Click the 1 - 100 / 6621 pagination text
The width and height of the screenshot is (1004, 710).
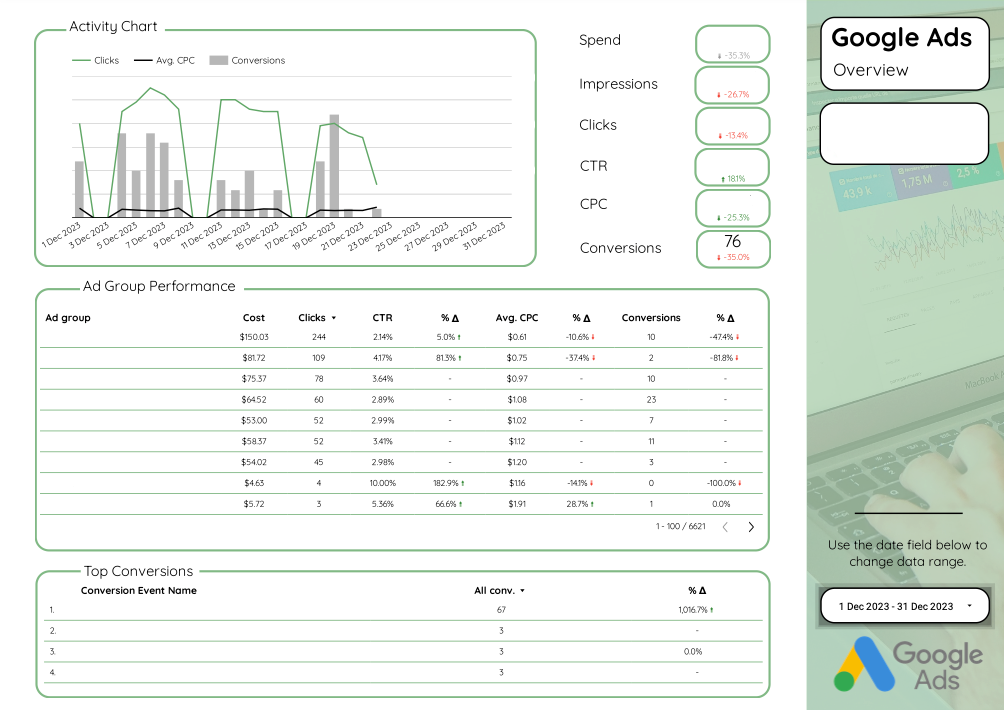tap(681, 526)
